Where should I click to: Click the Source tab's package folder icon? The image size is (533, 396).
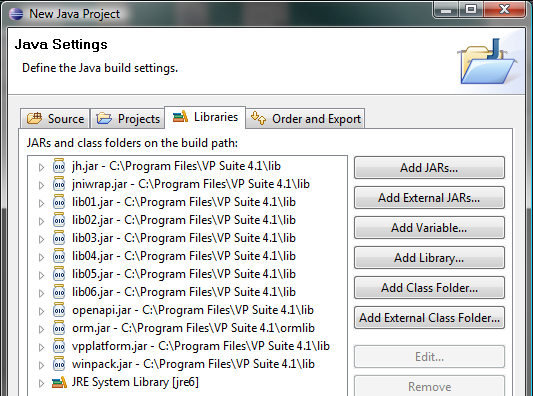(34, 118)
